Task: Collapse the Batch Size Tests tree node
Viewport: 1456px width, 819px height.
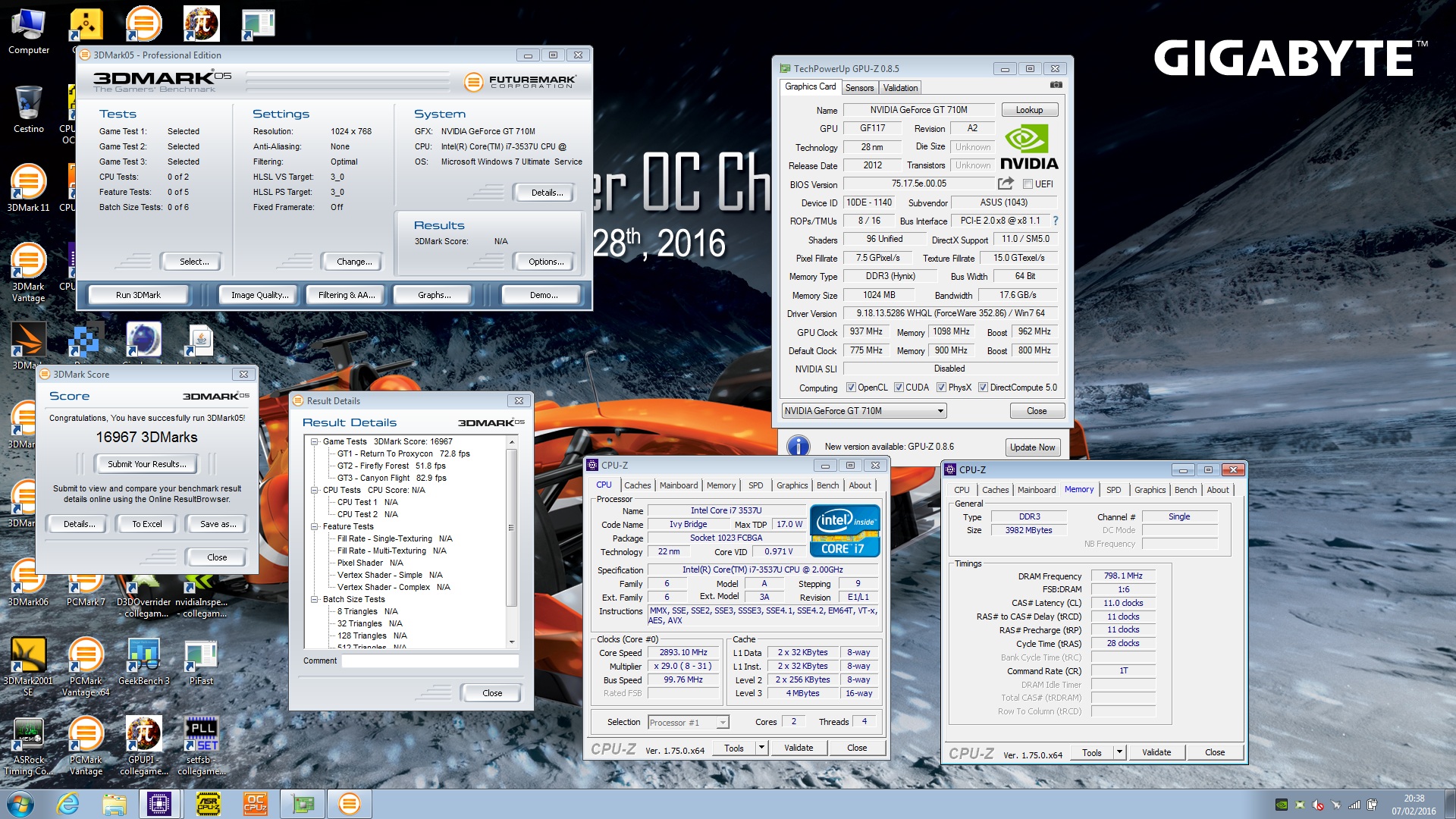Action: point(314,599)
